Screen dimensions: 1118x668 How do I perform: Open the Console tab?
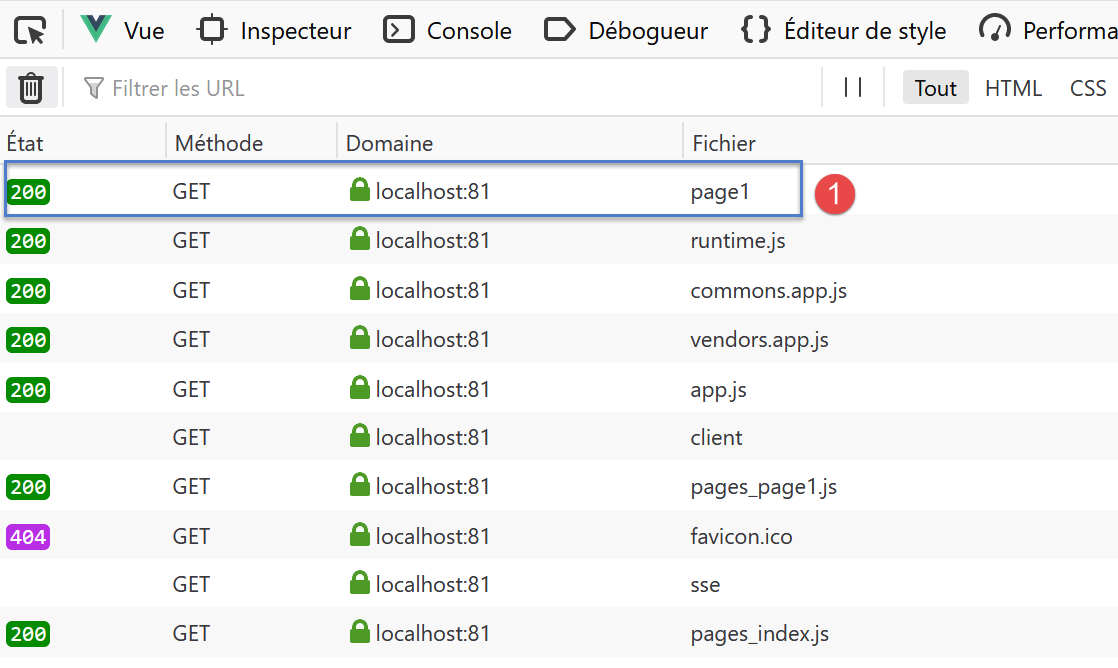[x=448, y=30]
